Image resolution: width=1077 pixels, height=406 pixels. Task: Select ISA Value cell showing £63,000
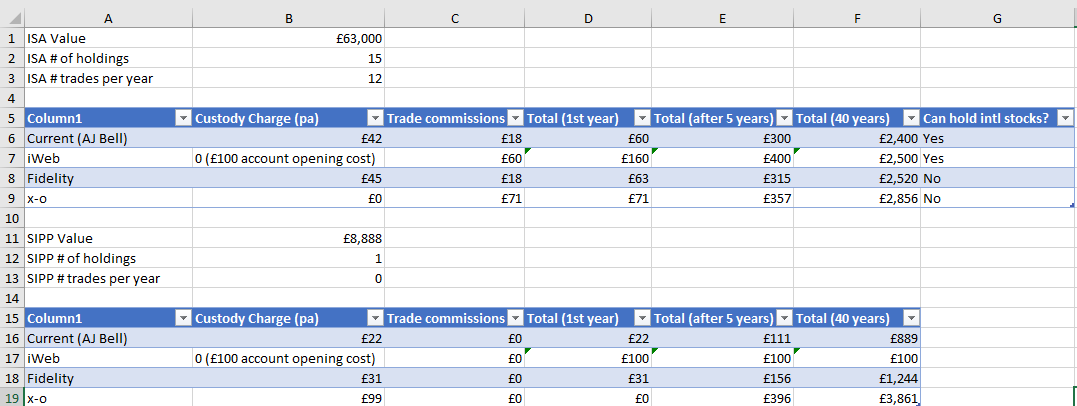coord(288,38)
